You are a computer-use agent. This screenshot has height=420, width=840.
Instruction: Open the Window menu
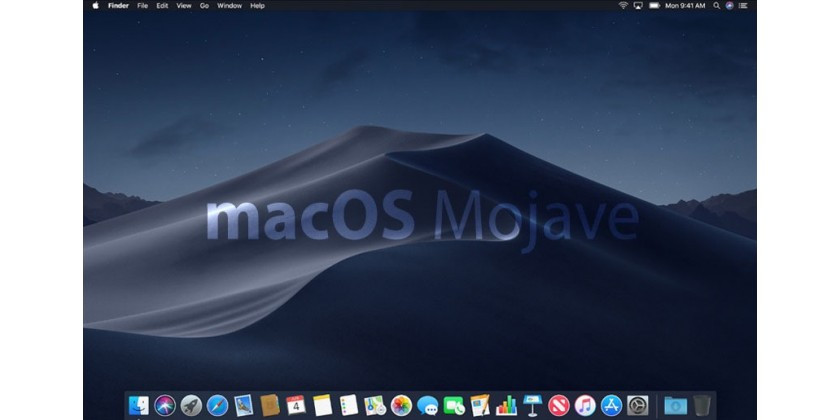tap(229, 5)
